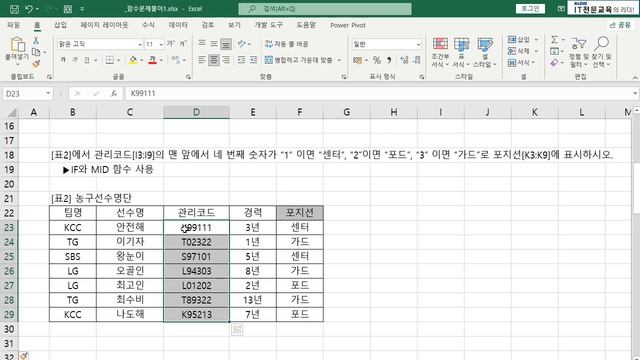640x360 pixels.
Task: Click the Save icon in title bar
Action: tap(14, 9)
